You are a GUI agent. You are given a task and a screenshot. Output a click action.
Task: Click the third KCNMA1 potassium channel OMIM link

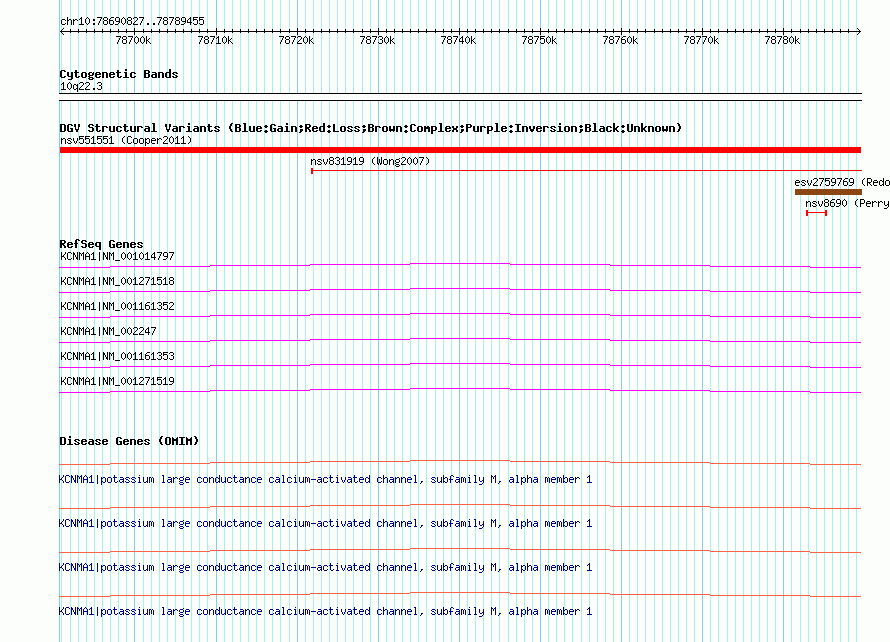coord(325,568)
